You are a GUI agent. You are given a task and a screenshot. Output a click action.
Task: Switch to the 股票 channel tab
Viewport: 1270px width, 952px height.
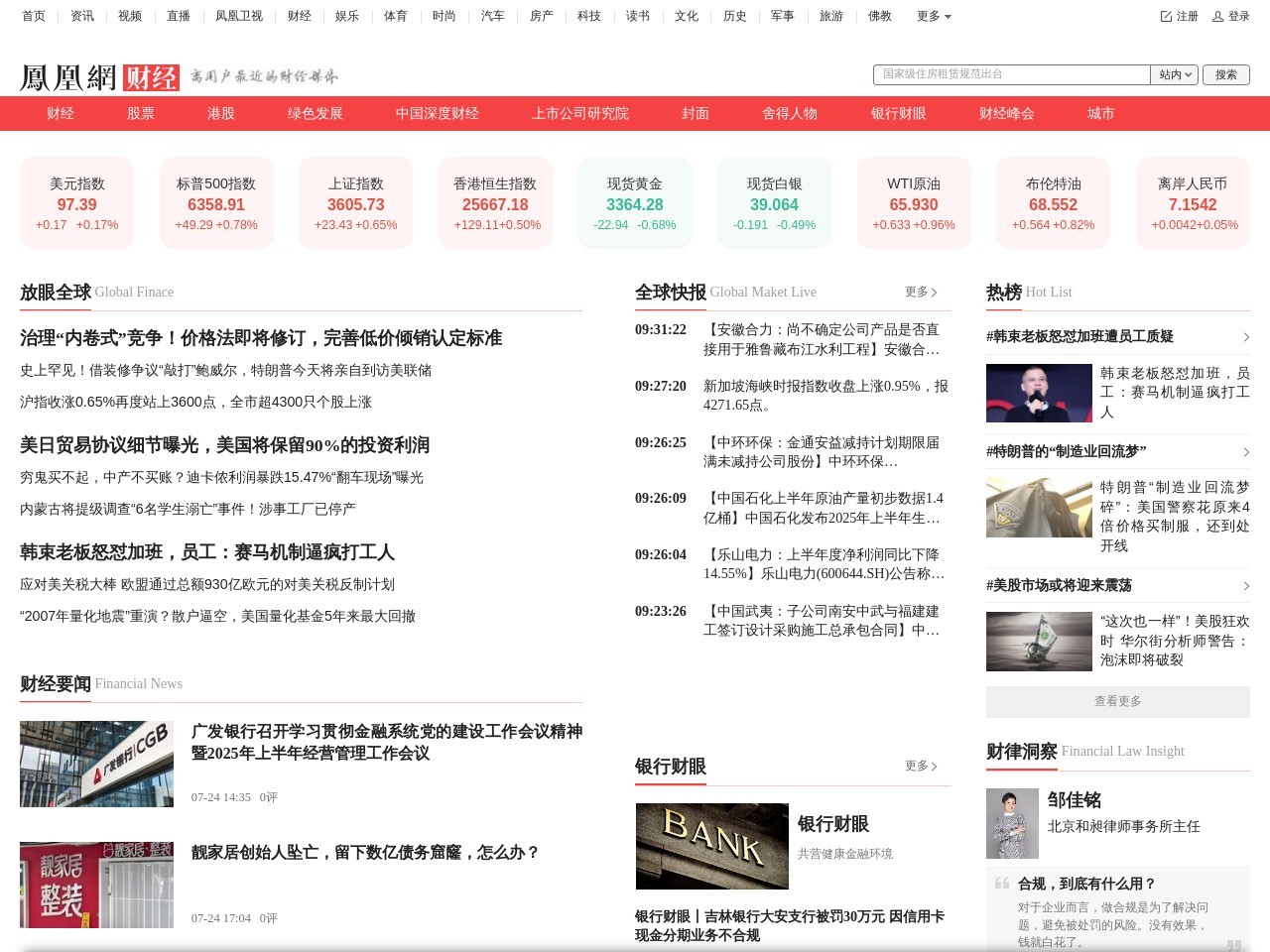140,113
